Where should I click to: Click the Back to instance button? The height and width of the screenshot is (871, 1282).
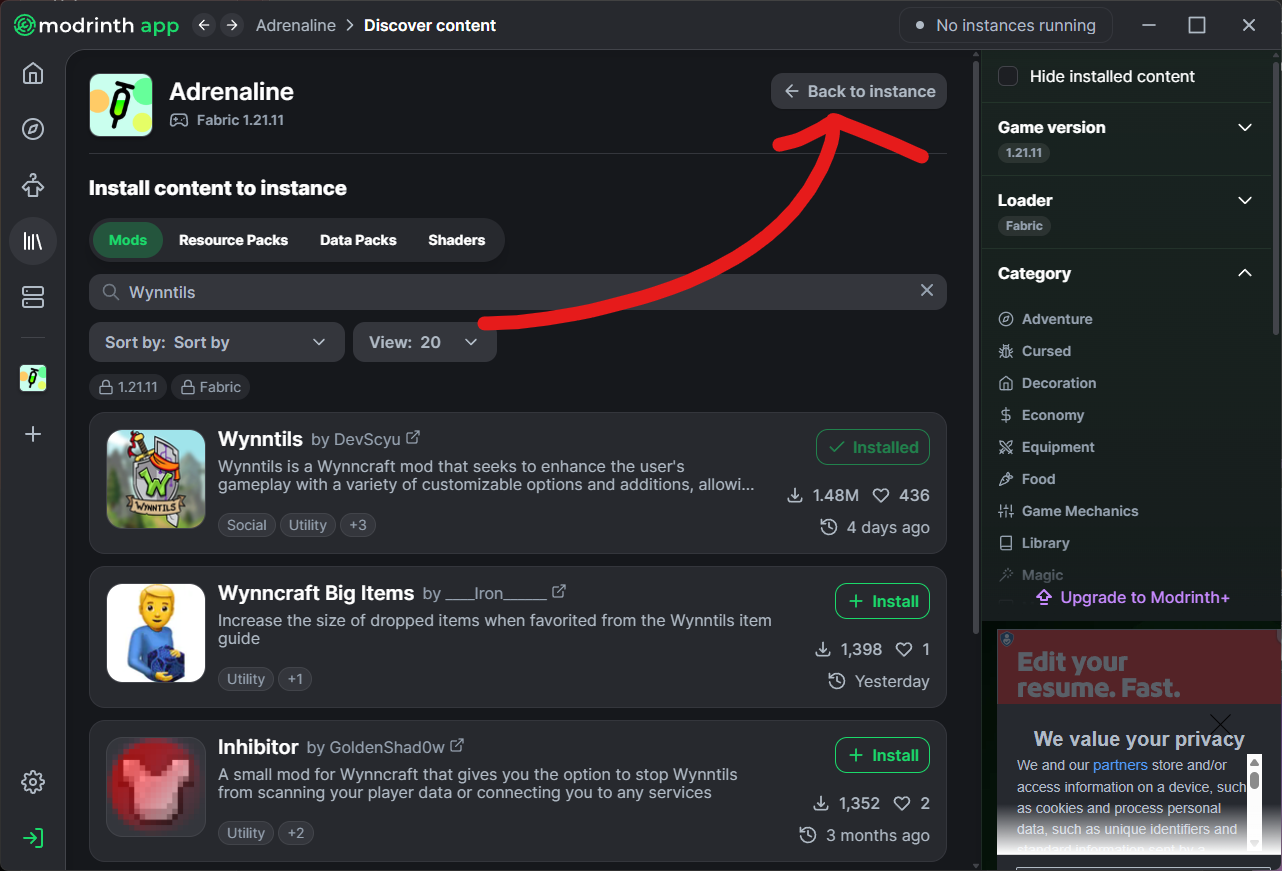pyautogui.click(x=859, y=91)
